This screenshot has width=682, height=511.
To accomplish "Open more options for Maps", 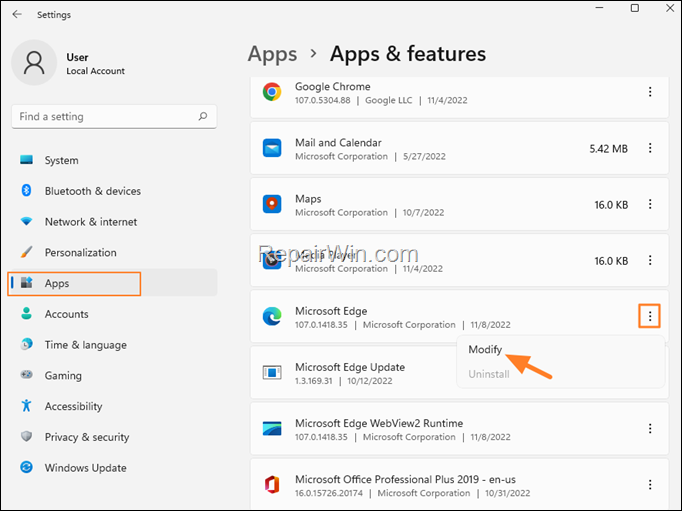I will point(650,204).
